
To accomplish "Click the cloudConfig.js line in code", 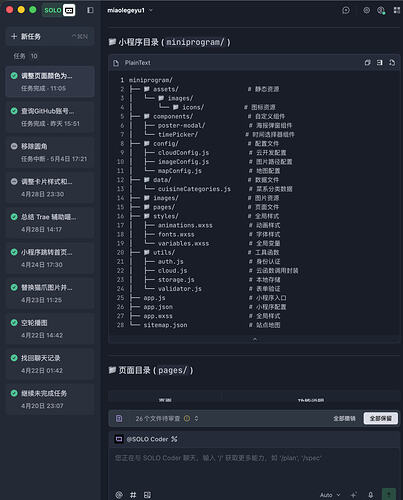I will tap(184, 153).
